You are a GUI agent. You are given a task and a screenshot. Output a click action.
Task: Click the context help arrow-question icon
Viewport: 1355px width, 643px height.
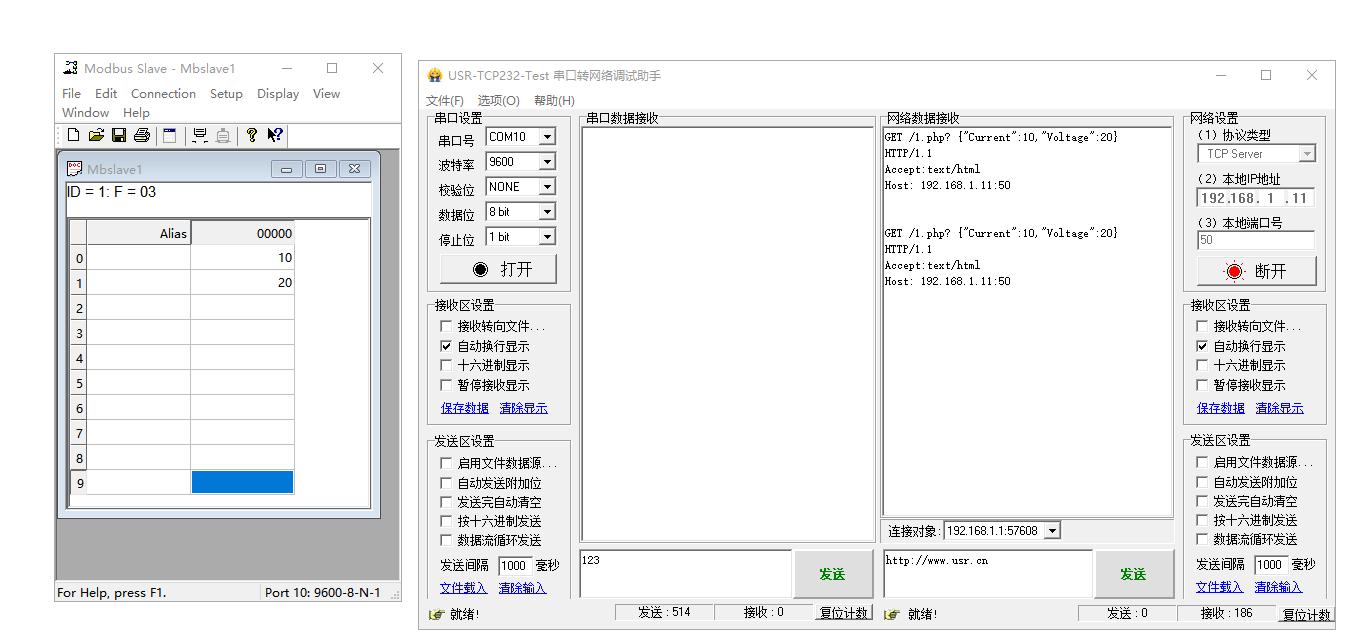point(274,135)
